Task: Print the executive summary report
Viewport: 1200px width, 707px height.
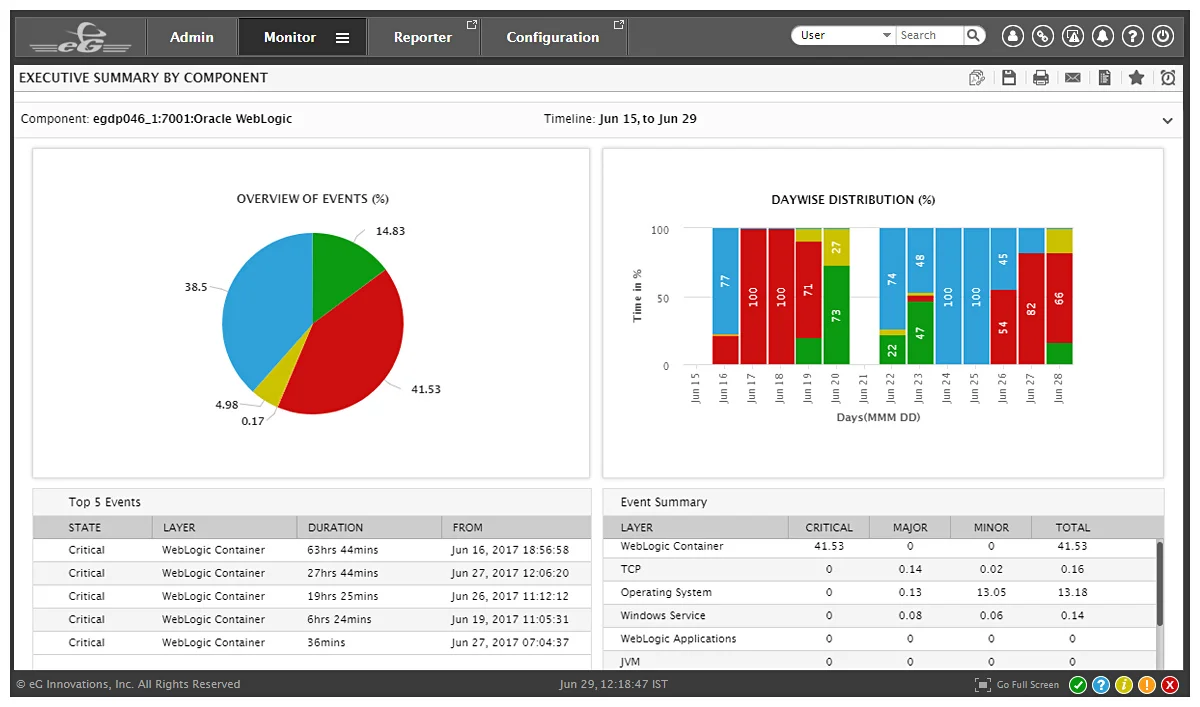Action: click(x=1041, y=78)
